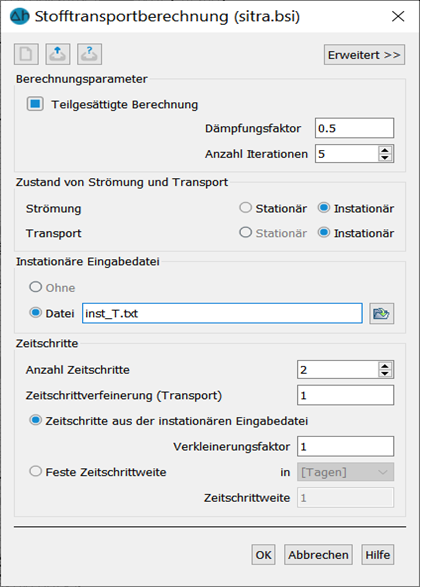
Task: Click the Datei field containing inst_T.txt
Action: [222, 313]
